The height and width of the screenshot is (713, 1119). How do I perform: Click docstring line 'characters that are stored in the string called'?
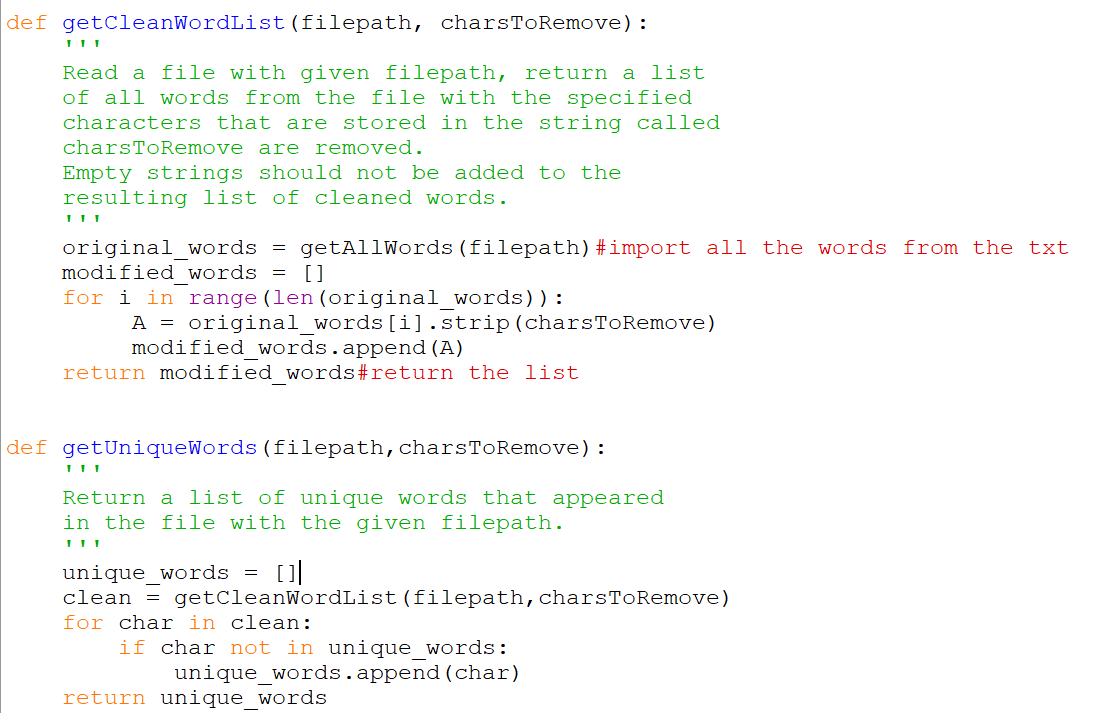391,123
